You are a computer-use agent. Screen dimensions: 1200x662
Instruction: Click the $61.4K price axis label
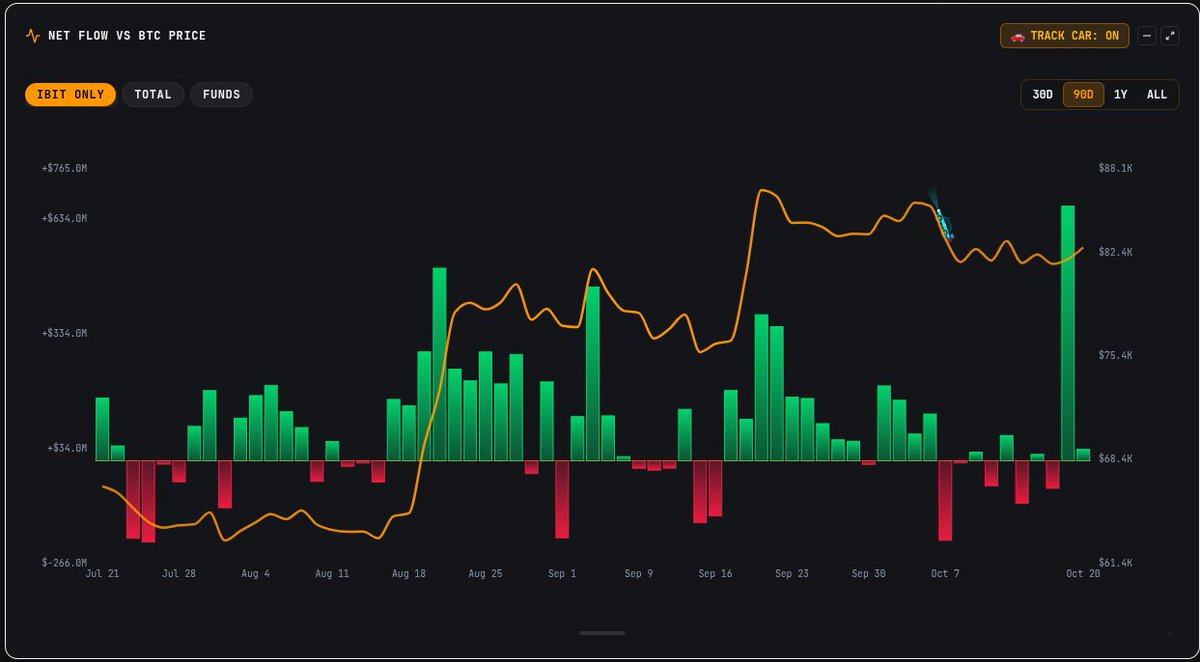[x=1115, y=563]
